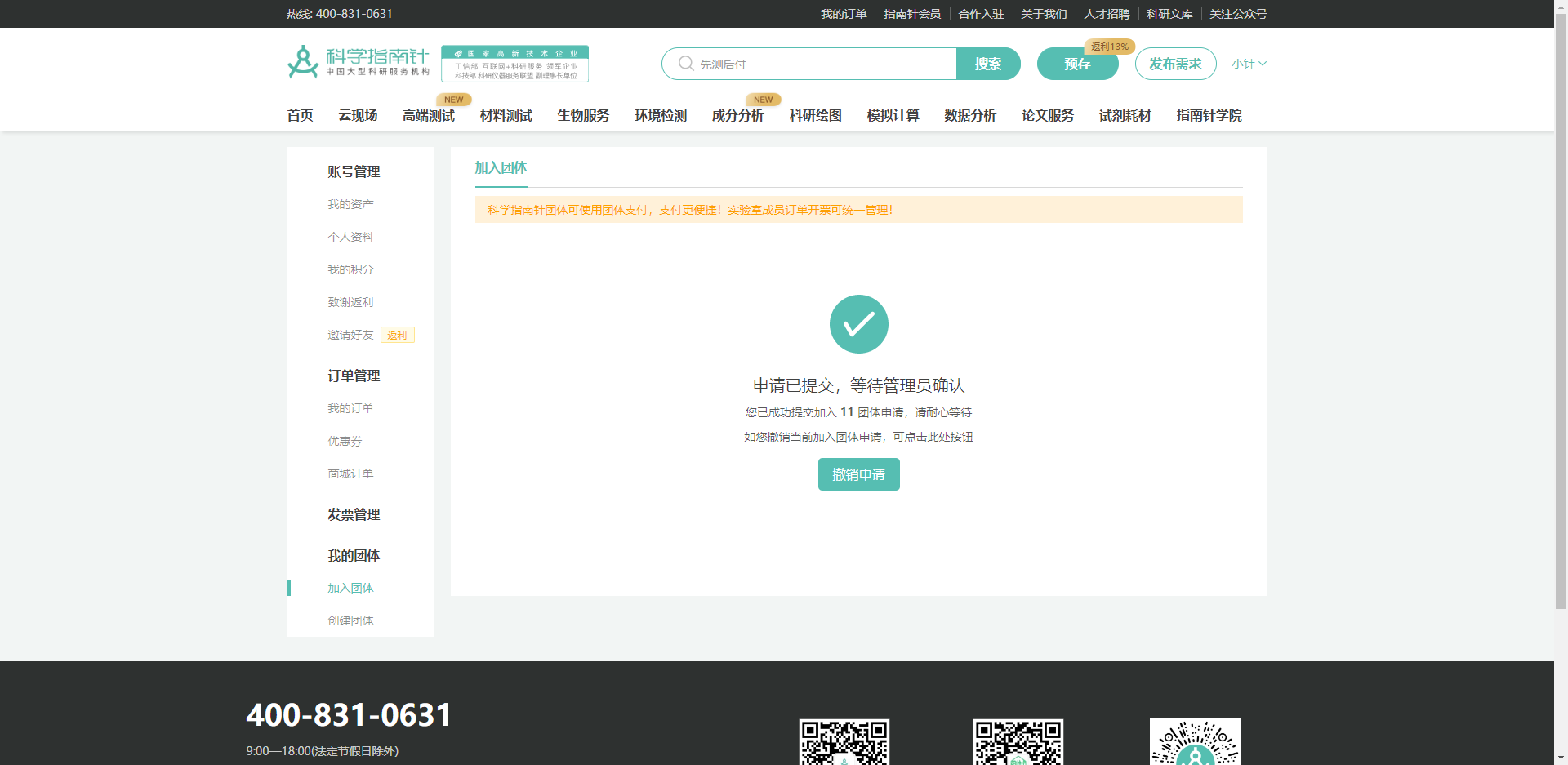Open the 论文服务 menu
This screenshot has height=765, width=1568.
point(1048,115)
